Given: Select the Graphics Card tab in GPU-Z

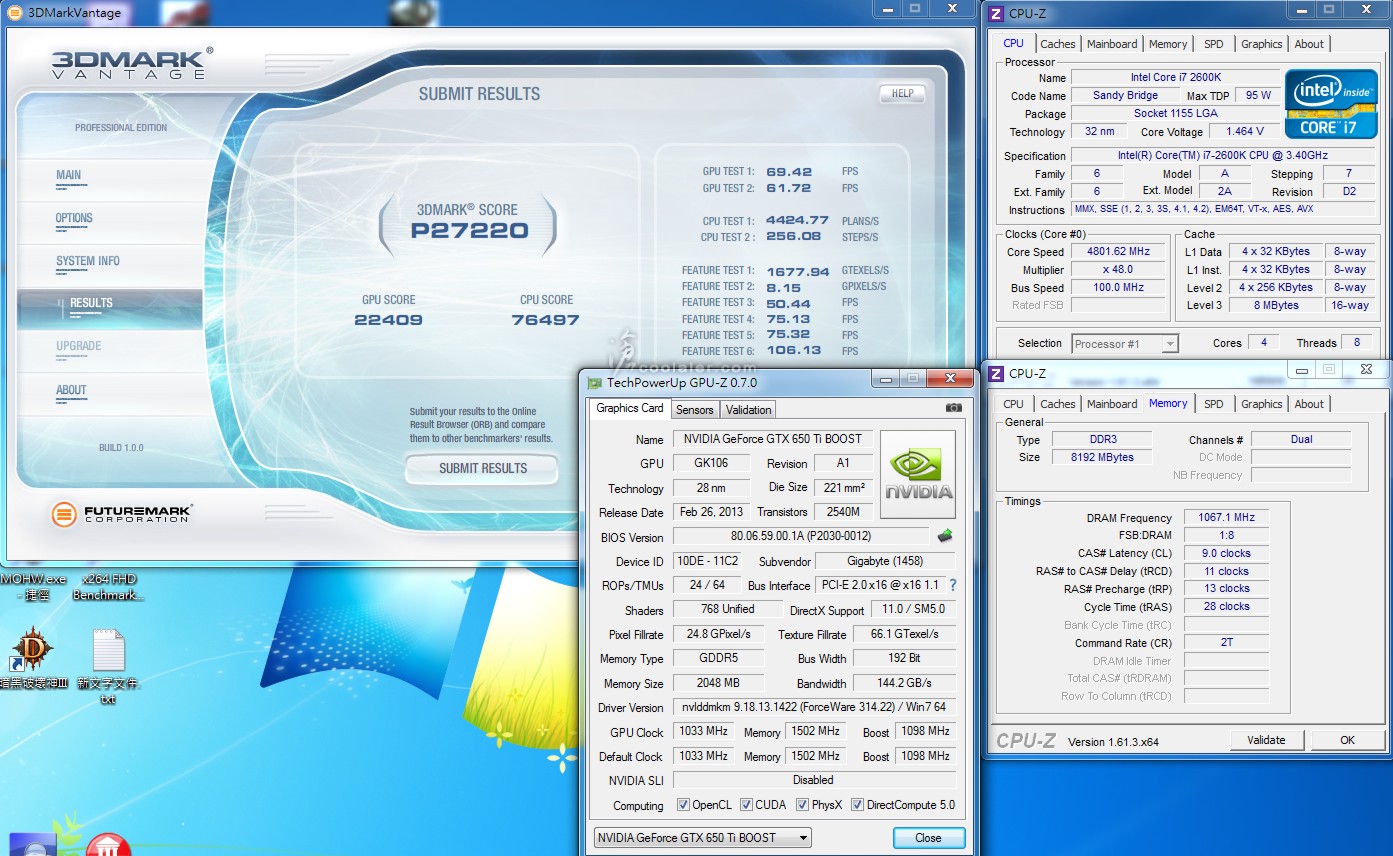Looking at the screenshot, I should (x=630, y=408).
